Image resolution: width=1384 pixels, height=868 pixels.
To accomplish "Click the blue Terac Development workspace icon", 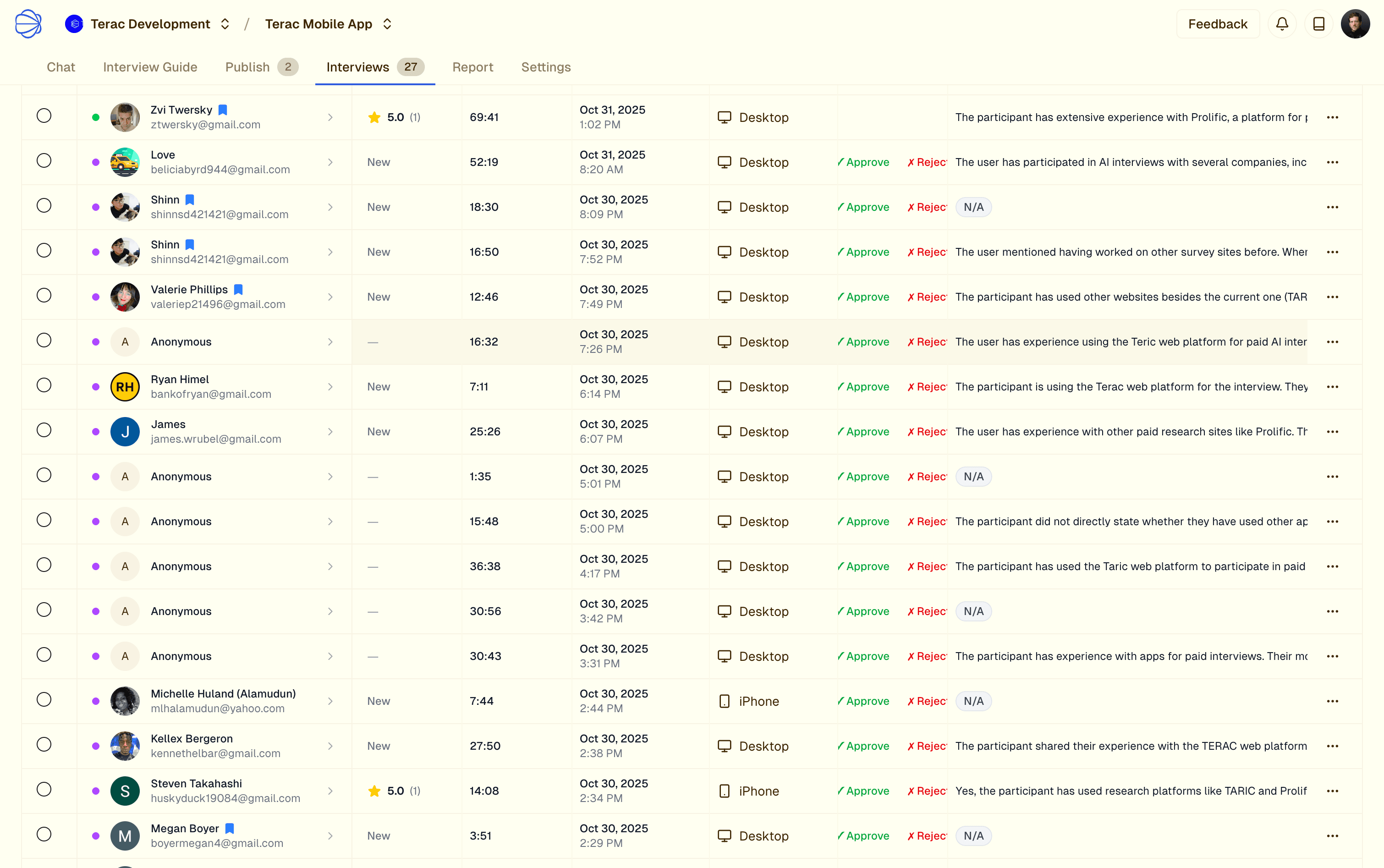I will [x=74, y=23].
